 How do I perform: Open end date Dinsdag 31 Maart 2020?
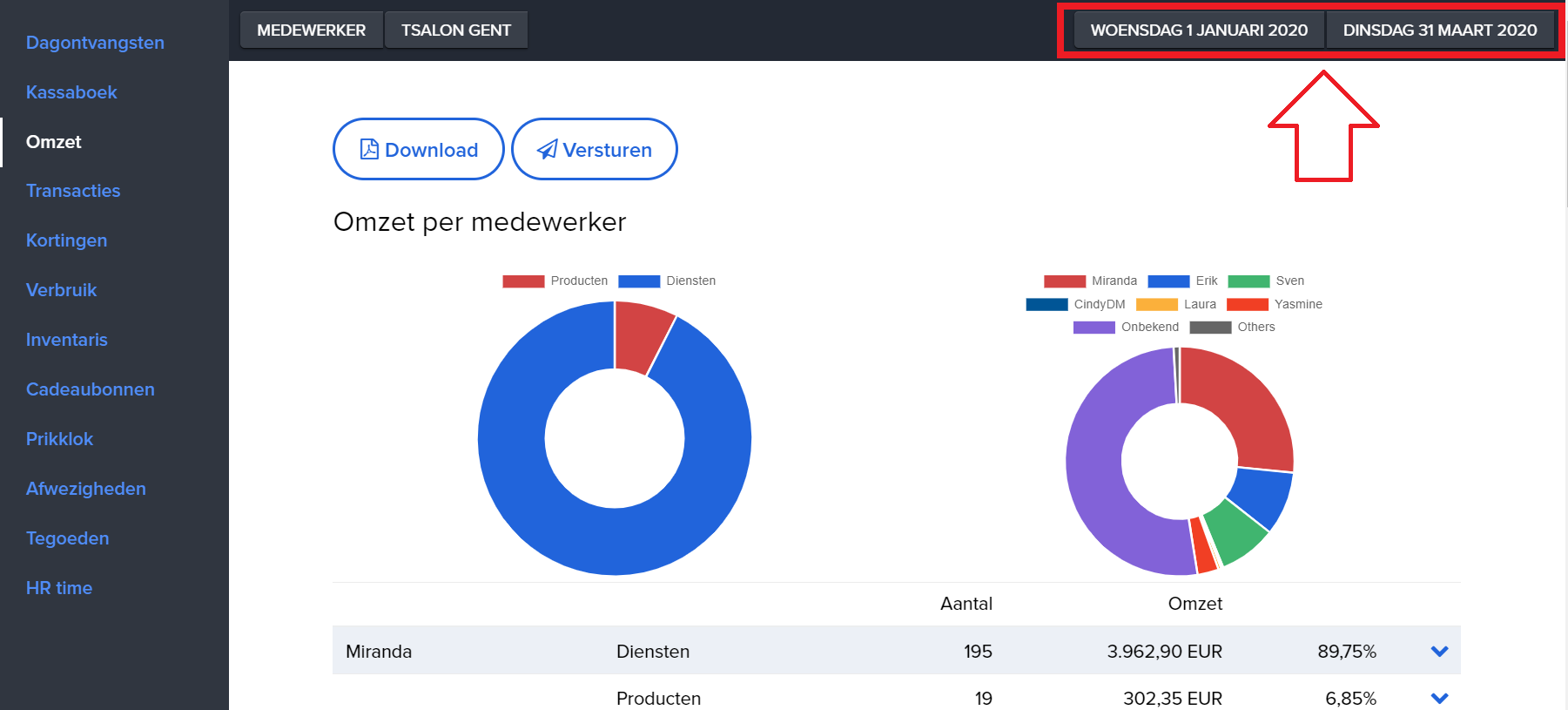click(x=1440, y=30)
